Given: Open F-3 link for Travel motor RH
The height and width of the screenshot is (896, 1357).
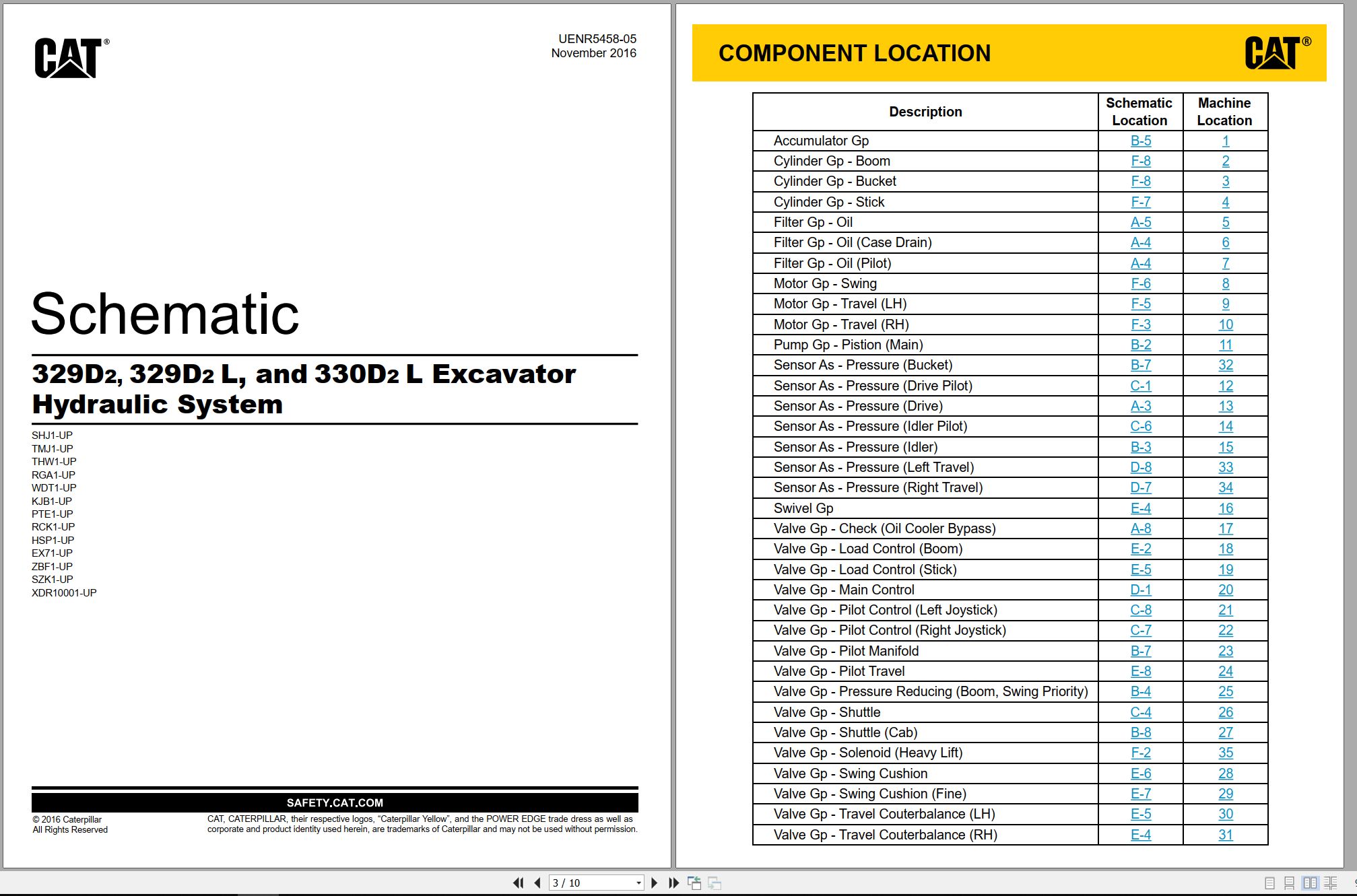Looking at the screenshot, I should coord(1141,324).
